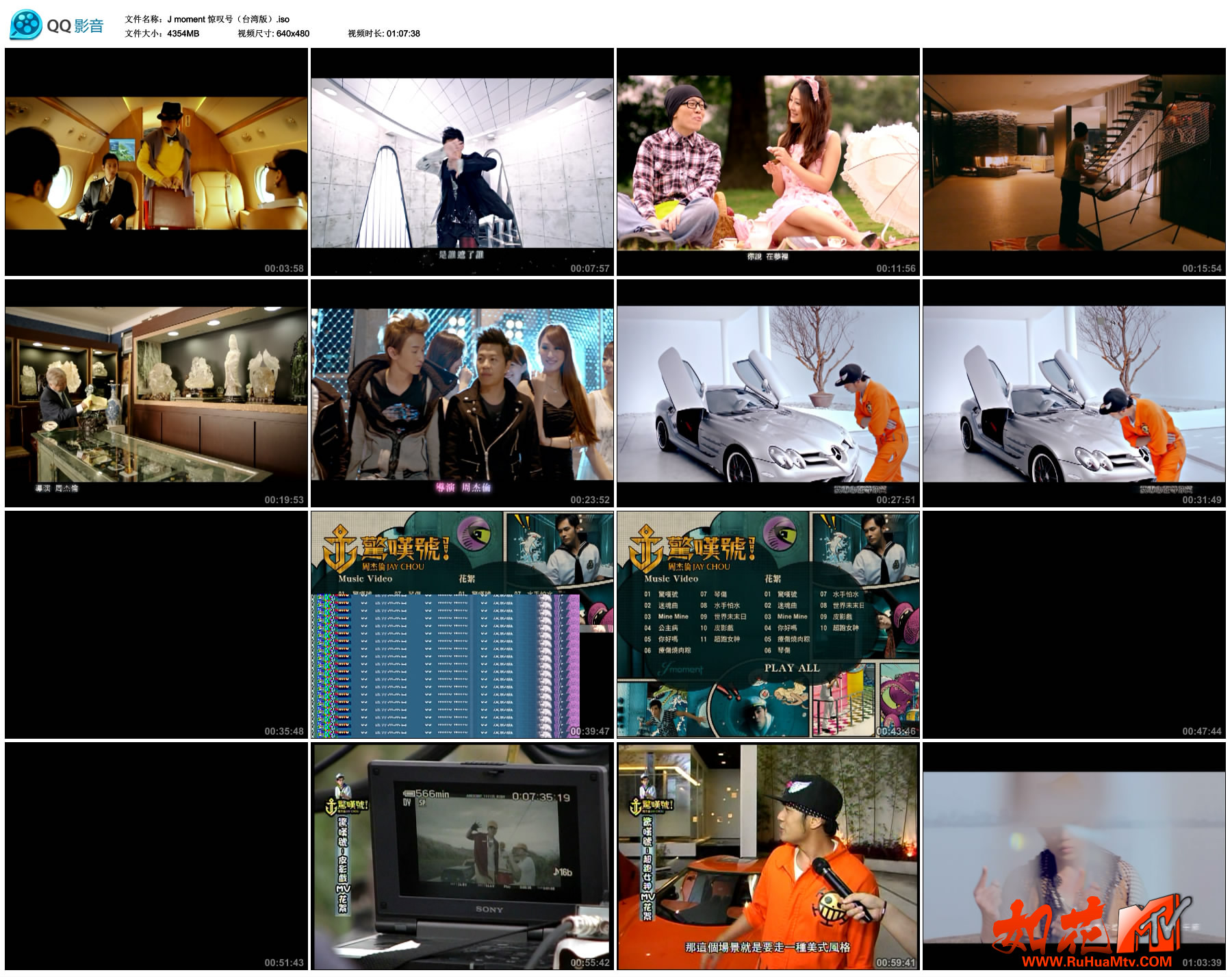Click the 導演 周杰倫 credit in the 00:23:52 thumbnail
1232x977 pixels.
(463, 487)
